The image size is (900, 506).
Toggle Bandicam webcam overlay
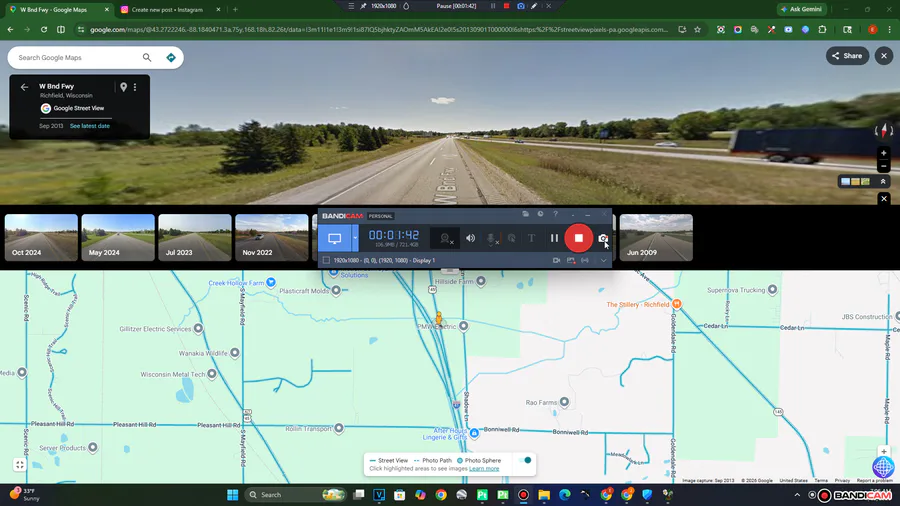pyautogui.click(x=445, y=238)
